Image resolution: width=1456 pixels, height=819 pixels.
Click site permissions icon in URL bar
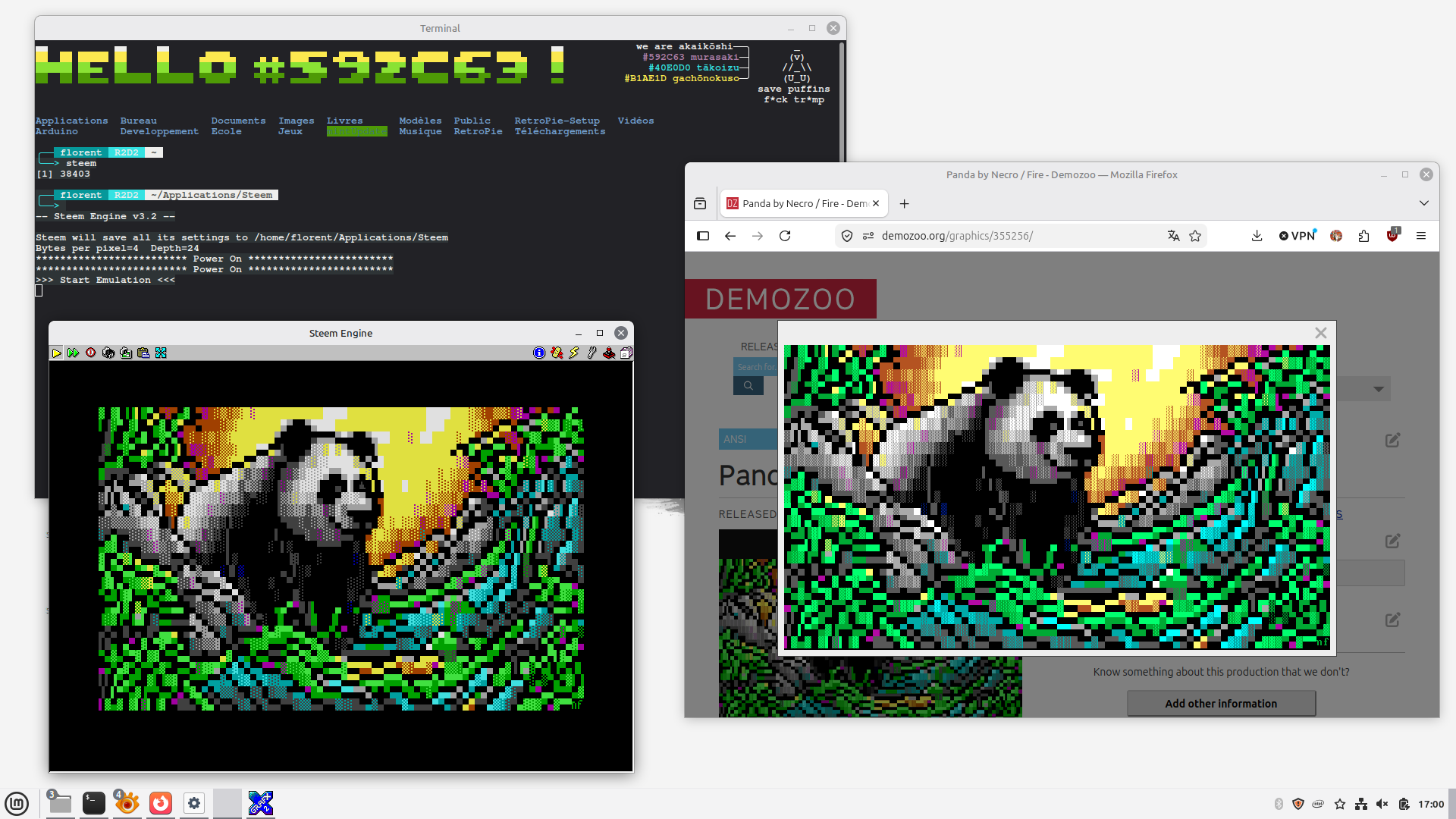(868, 236)
